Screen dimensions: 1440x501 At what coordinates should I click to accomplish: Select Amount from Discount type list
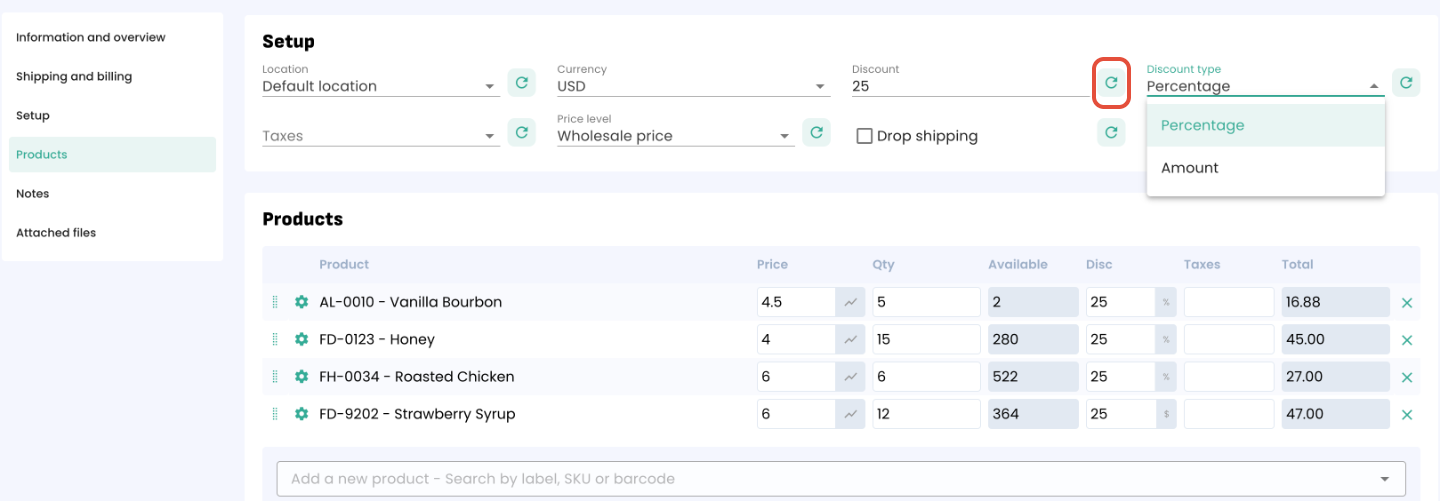point(1190,168)
